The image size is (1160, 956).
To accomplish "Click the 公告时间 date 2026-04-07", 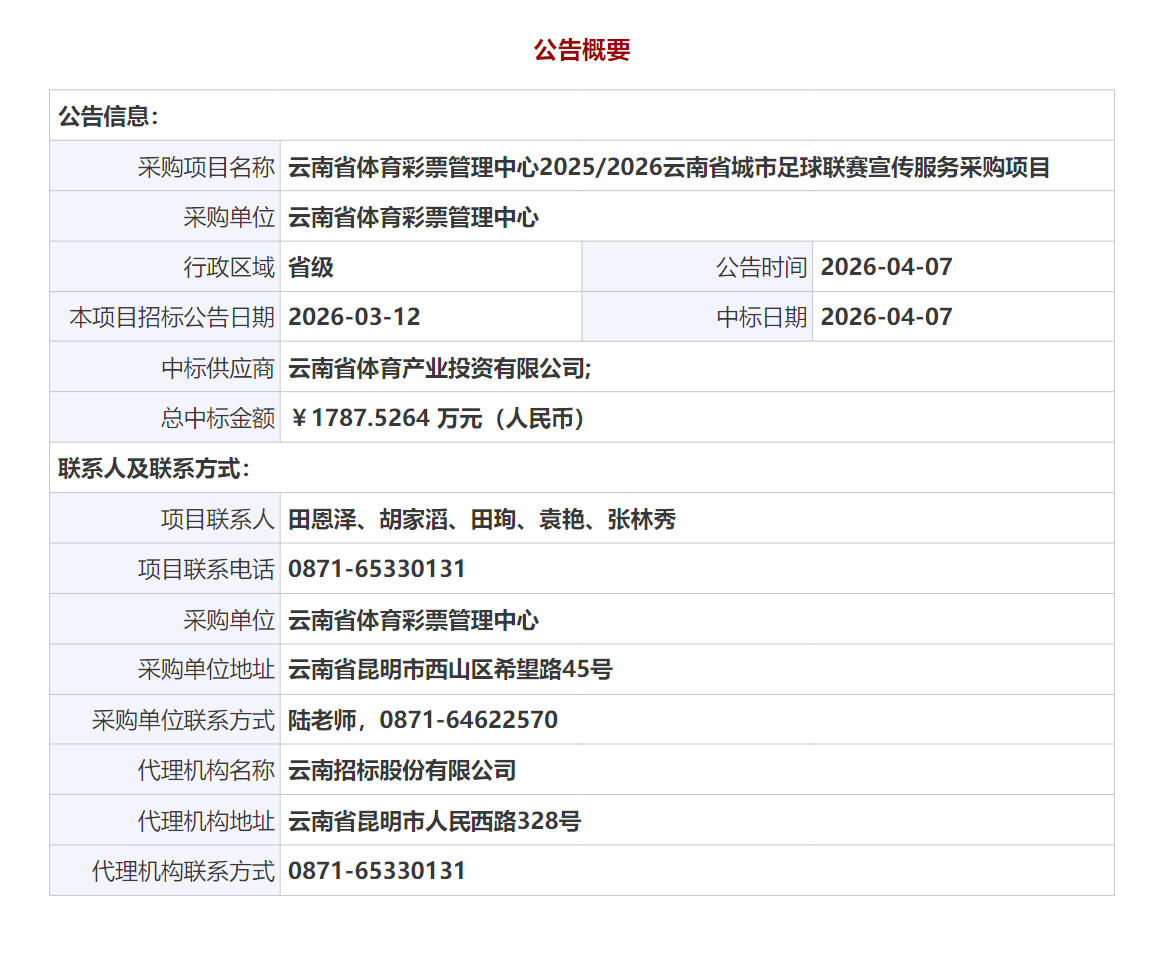I will coord(886,267).
